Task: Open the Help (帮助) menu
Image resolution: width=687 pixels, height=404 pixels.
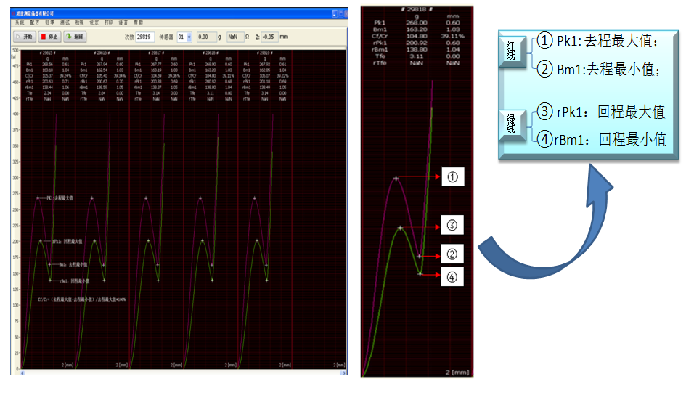Action: pyautogui.click(x=136, y=22)
